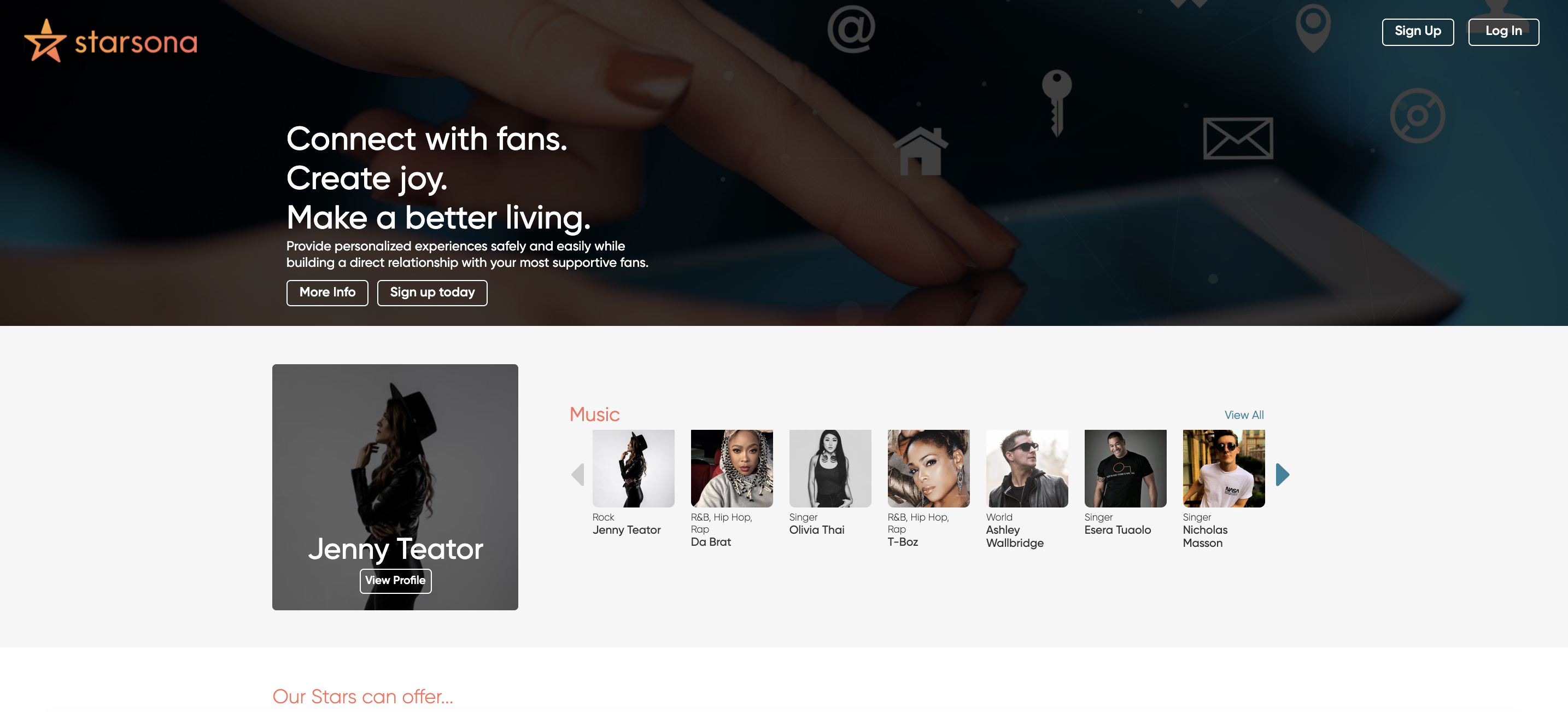Click the More Info button
The image size is (1568, 712).
(327, 293)
